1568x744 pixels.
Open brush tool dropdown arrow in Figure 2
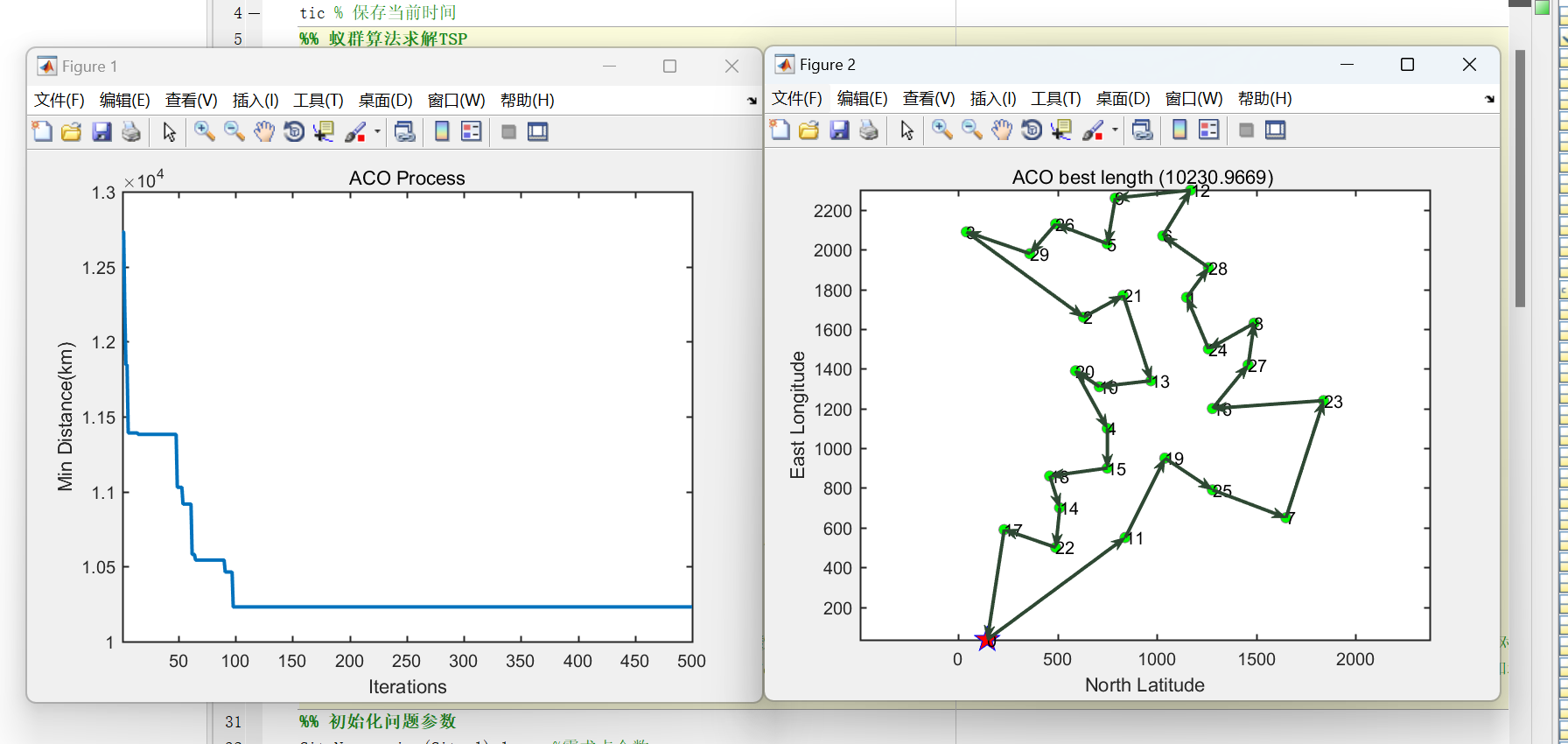pyautogui.click(x=1116, y=130)
